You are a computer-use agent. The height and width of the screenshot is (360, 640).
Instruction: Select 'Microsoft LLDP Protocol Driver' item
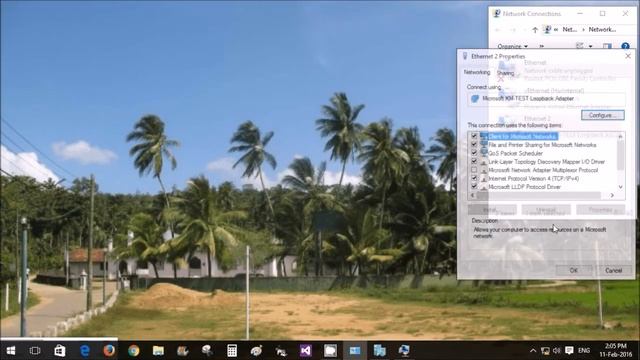point(524,187)
